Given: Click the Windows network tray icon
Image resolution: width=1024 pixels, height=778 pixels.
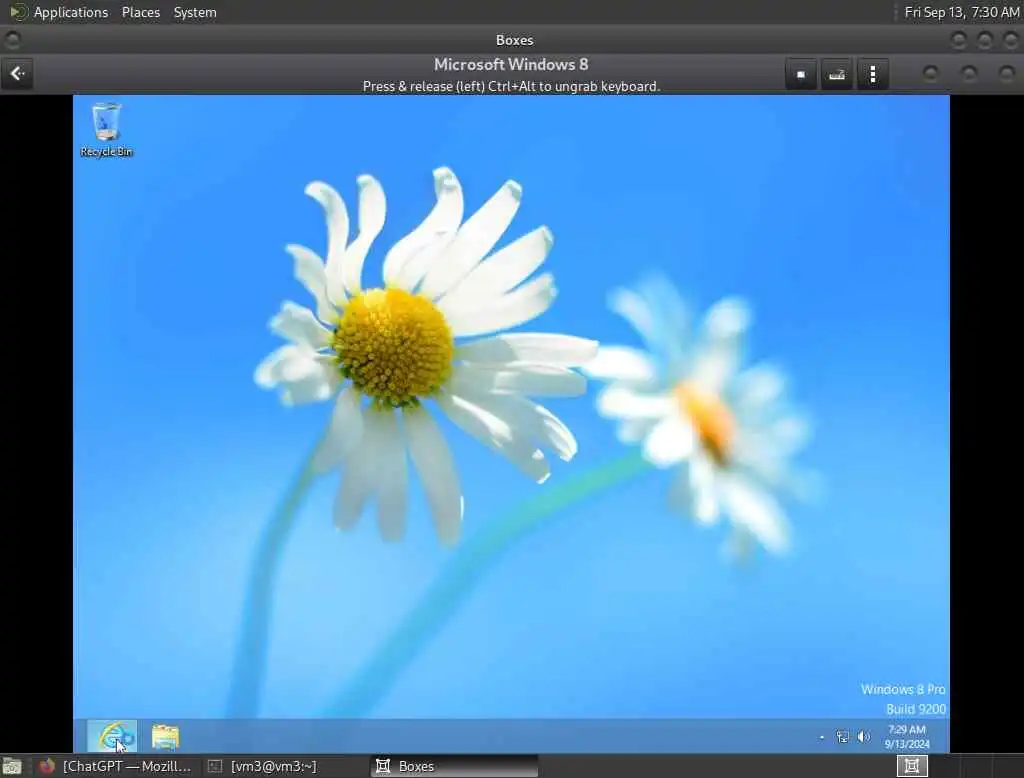Looking at the screenshot, I should pyautogui.click(x=842, y=737).
